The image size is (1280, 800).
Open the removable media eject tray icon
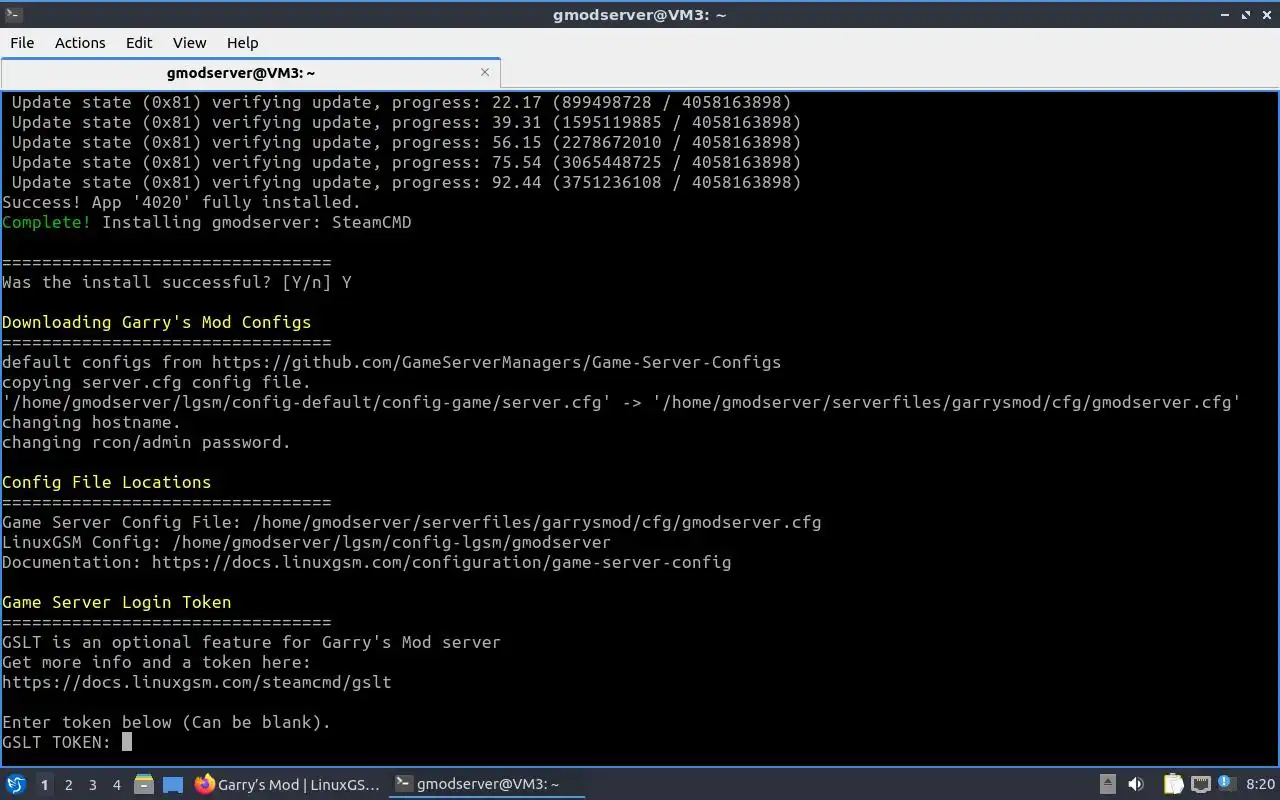[x=1108, y=785]
